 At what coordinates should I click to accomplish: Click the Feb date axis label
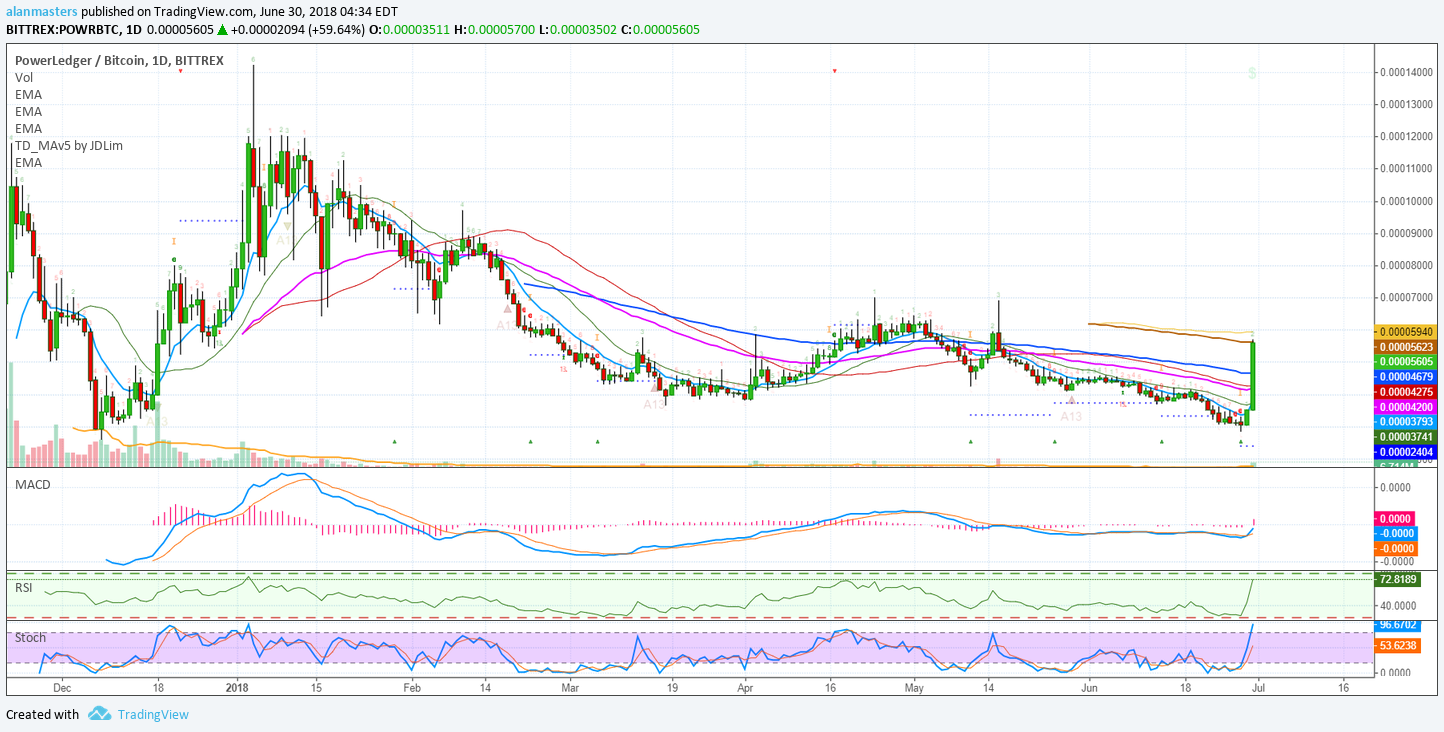point(412,688)
